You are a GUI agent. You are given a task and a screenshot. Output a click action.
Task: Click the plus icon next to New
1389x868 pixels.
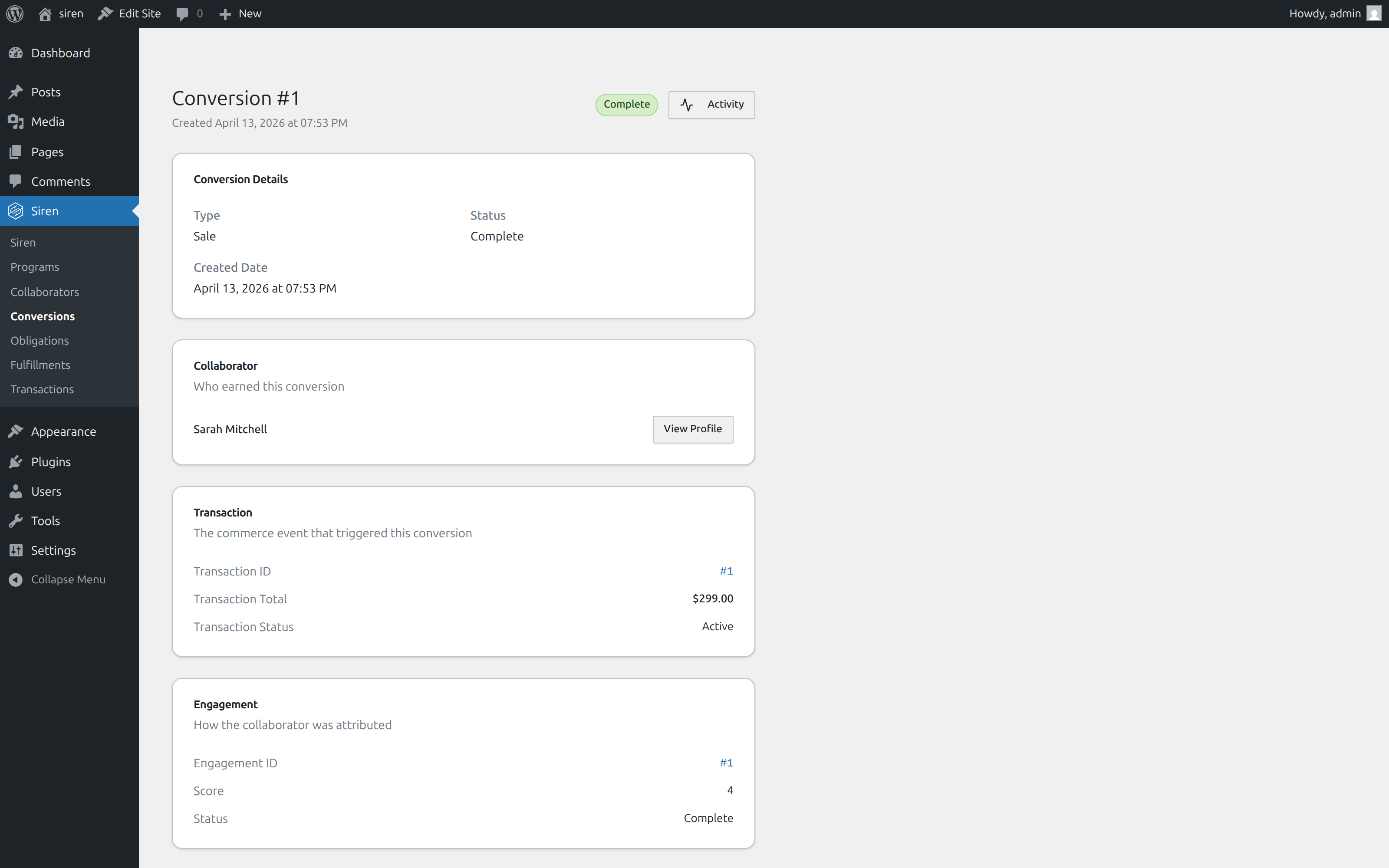[x=225, y=14]
